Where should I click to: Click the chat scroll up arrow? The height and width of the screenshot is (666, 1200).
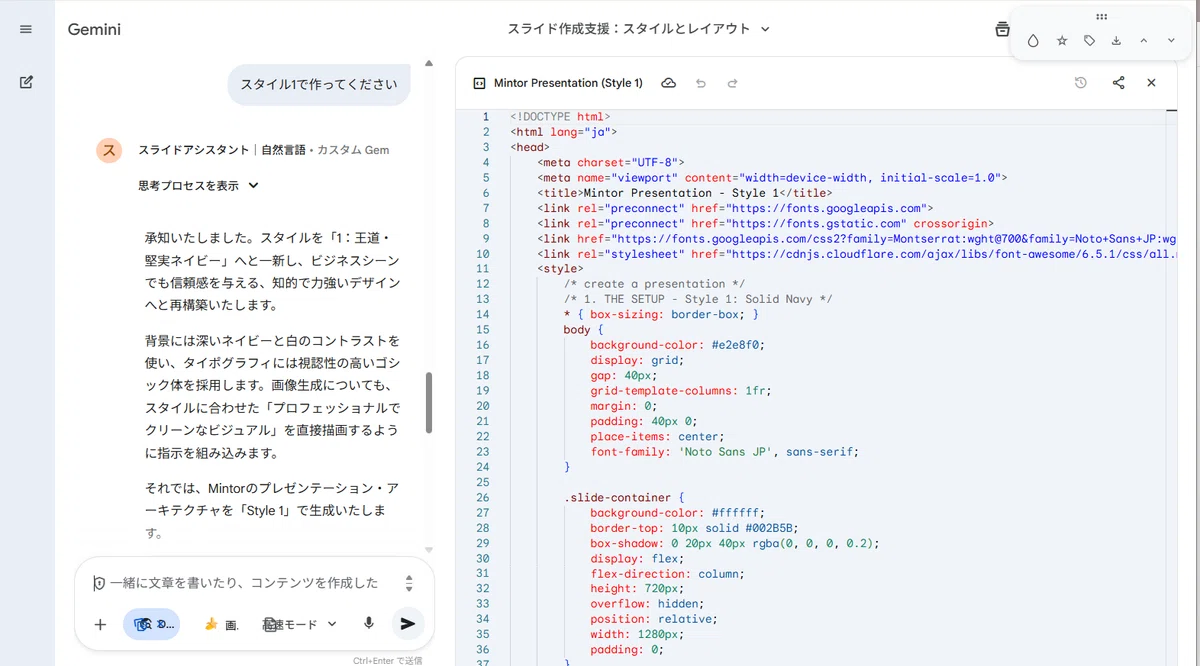(x=429, y=63)
